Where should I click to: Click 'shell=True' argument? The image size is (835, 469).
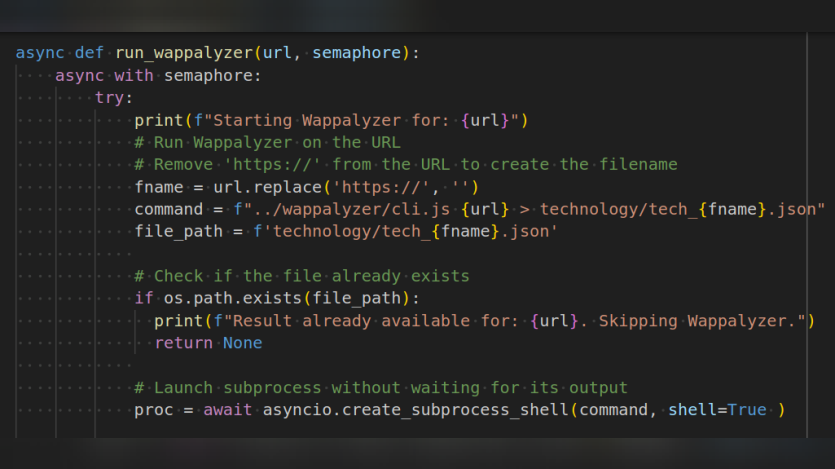tap(717, 410)
